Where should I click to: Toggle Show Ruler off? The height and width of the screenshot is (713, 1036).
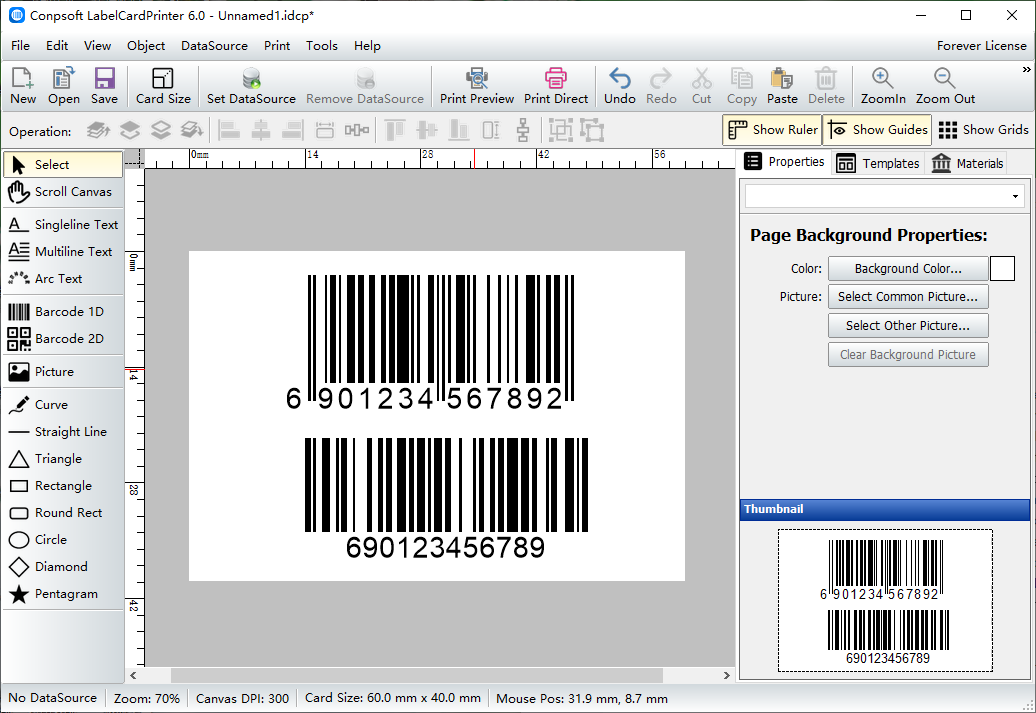(772, 130)
